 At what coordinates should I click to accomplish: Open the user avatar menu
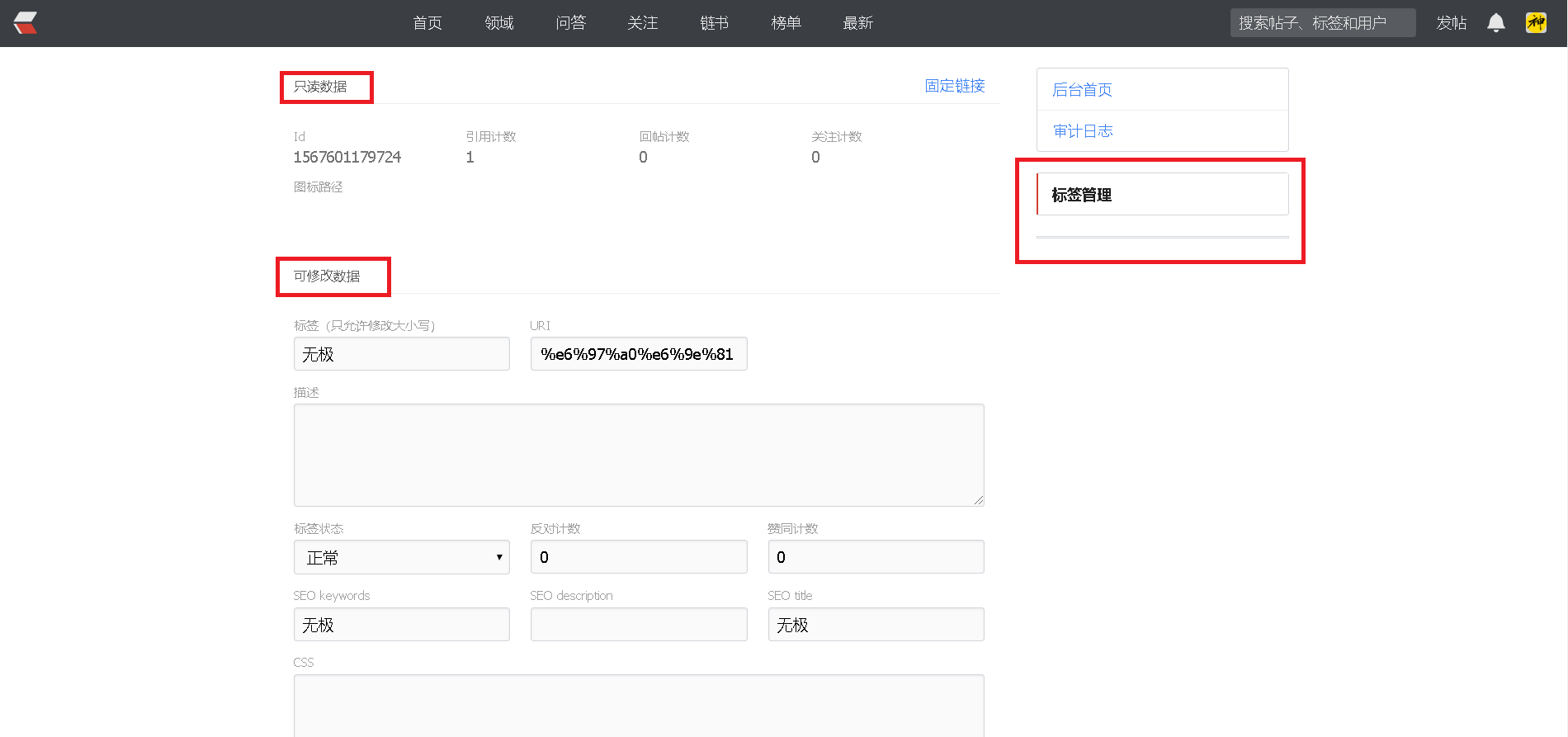pyautogui.click(x=1536, y=23)
